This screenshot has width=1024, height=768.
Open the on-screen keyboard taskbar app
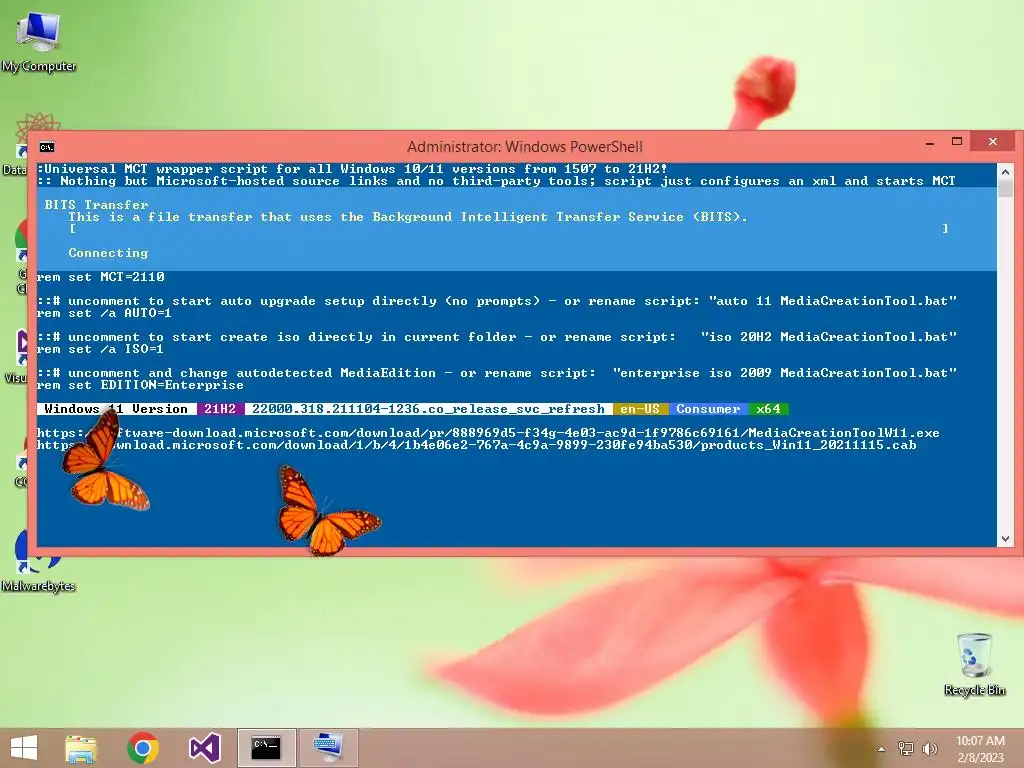point(328,748)
